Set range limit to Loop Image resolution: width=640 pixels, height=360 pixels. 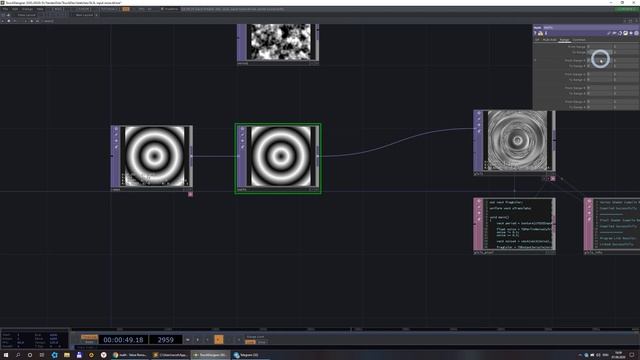250,342
